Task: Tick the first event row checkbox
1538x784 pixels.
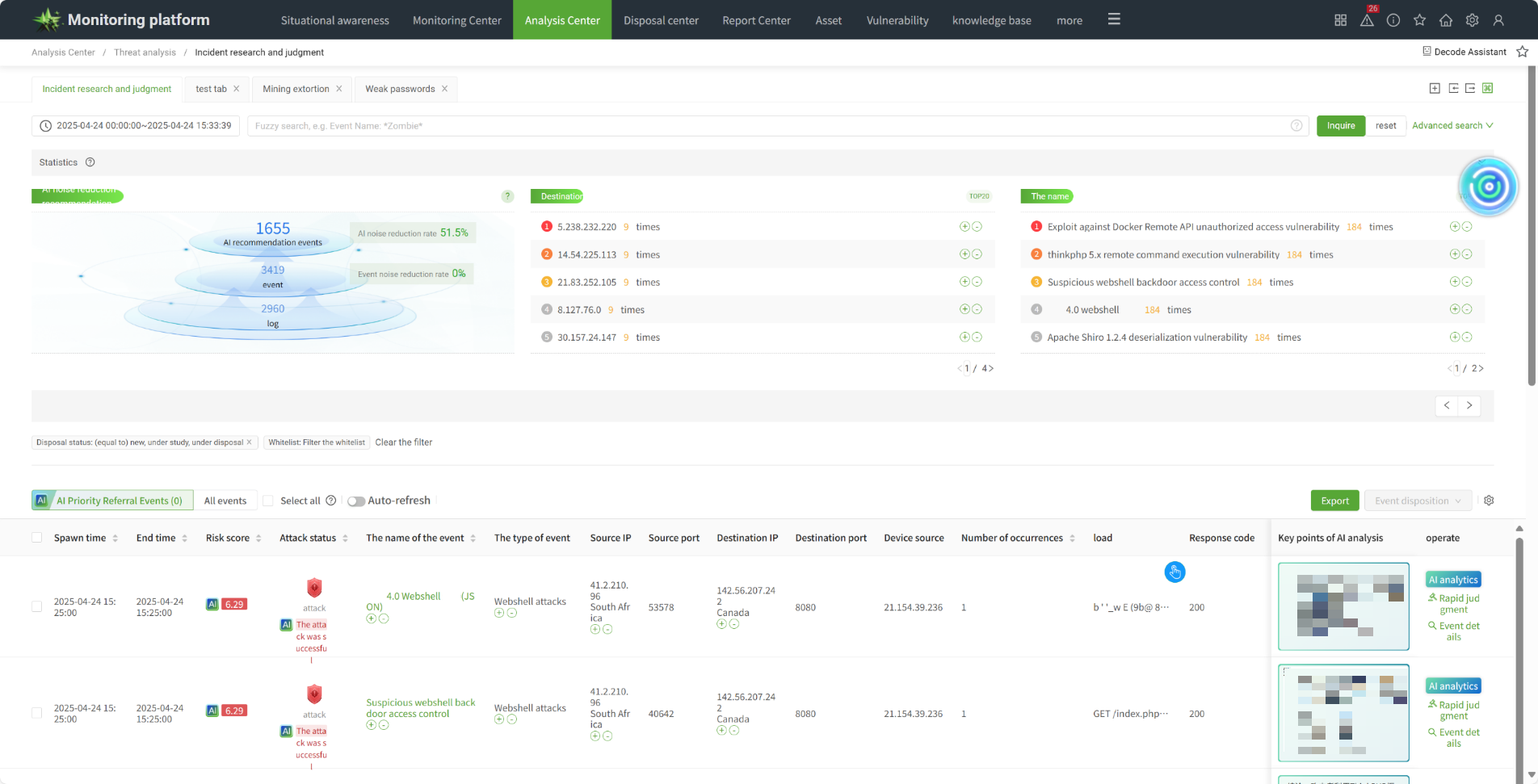Action: [36, 606]
